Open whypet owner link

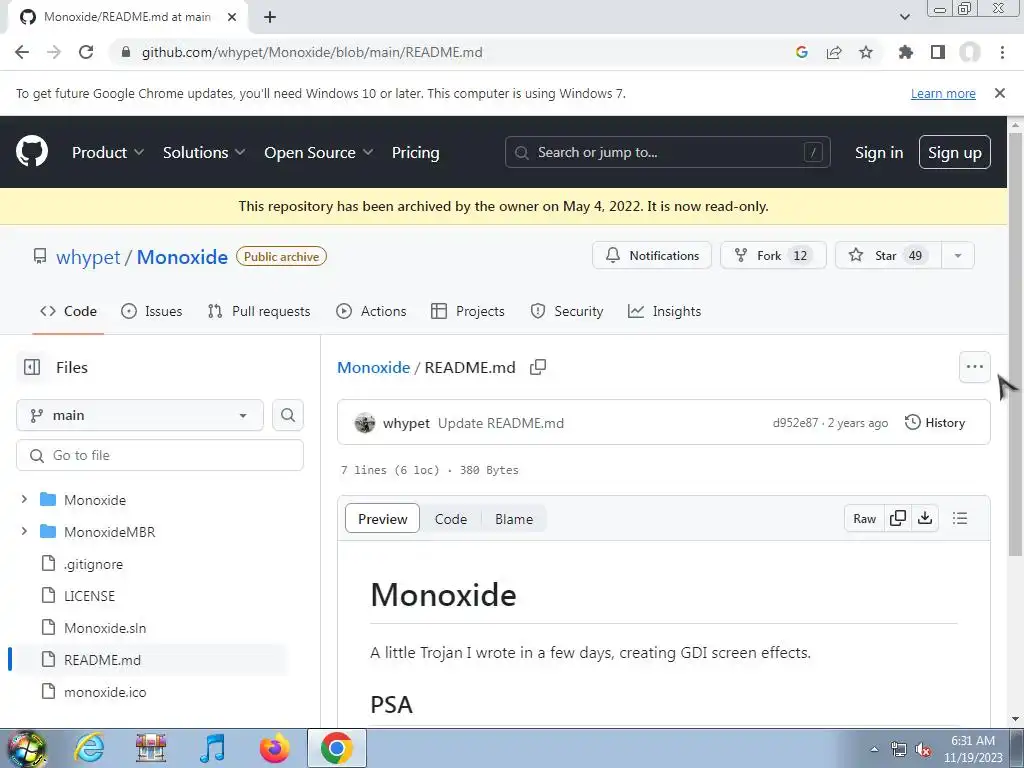(88, 257)
